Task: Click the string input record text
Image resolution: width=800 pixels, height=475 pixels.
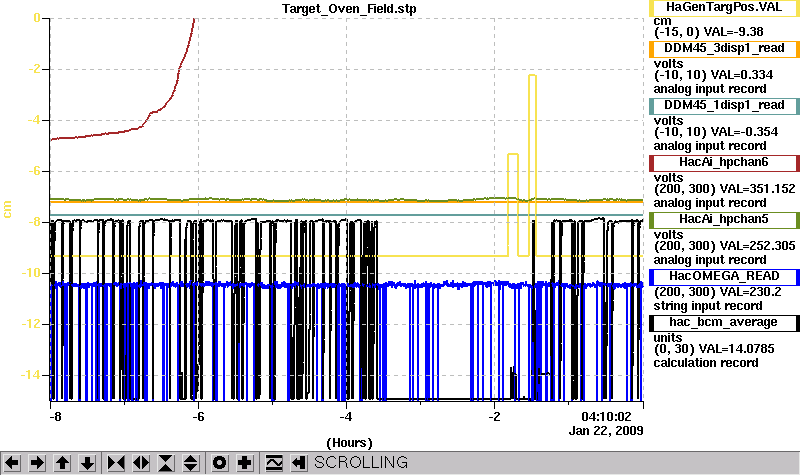Action: click(708, 306)
